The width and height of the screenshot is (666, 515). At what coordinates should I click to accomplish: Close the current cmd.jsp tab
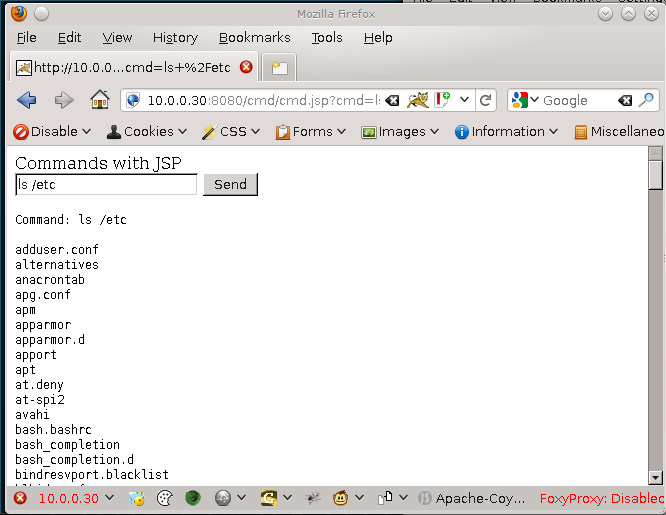coord(246,67)
